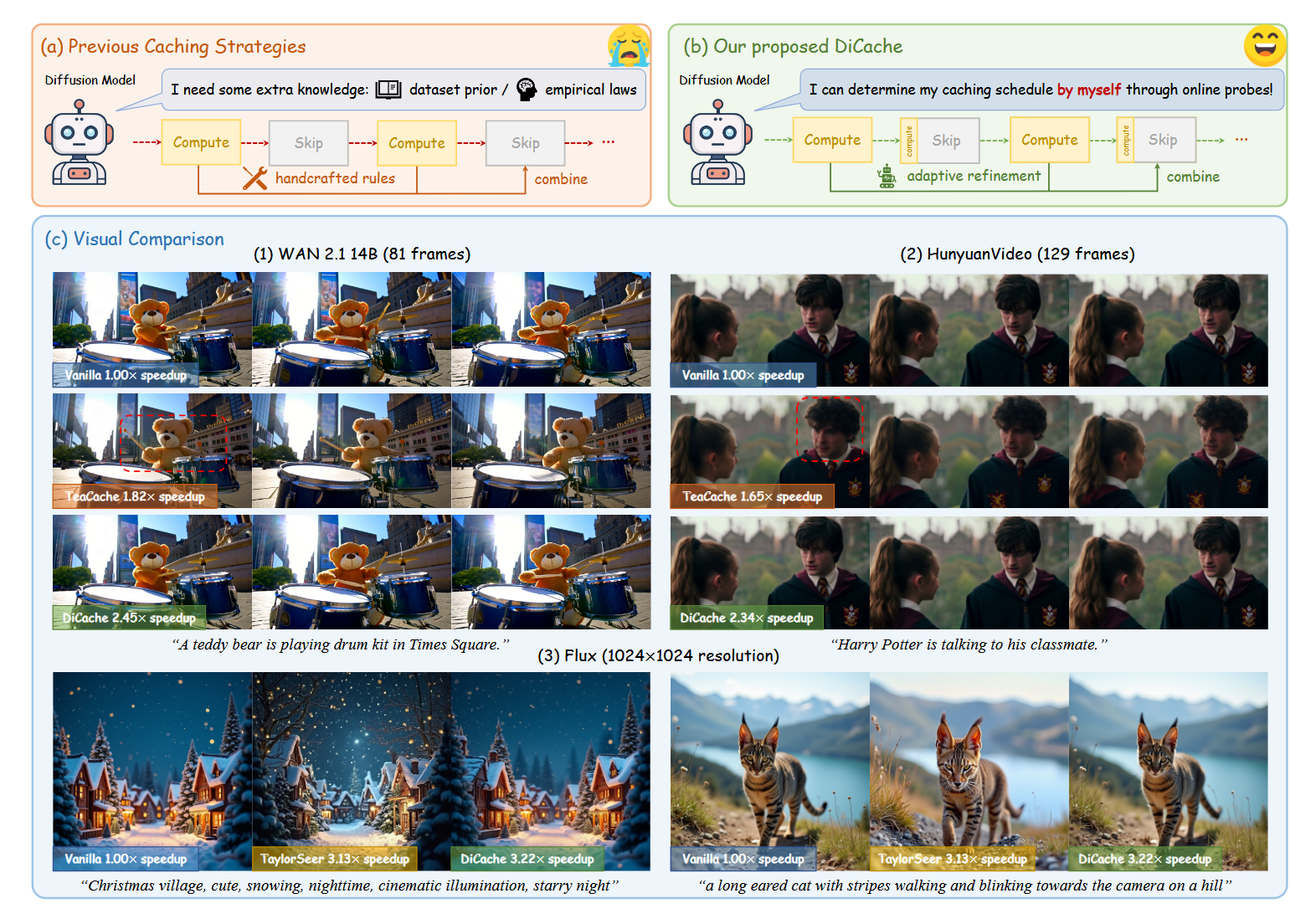Open the DiCache Christmas village image

point(551,772)
